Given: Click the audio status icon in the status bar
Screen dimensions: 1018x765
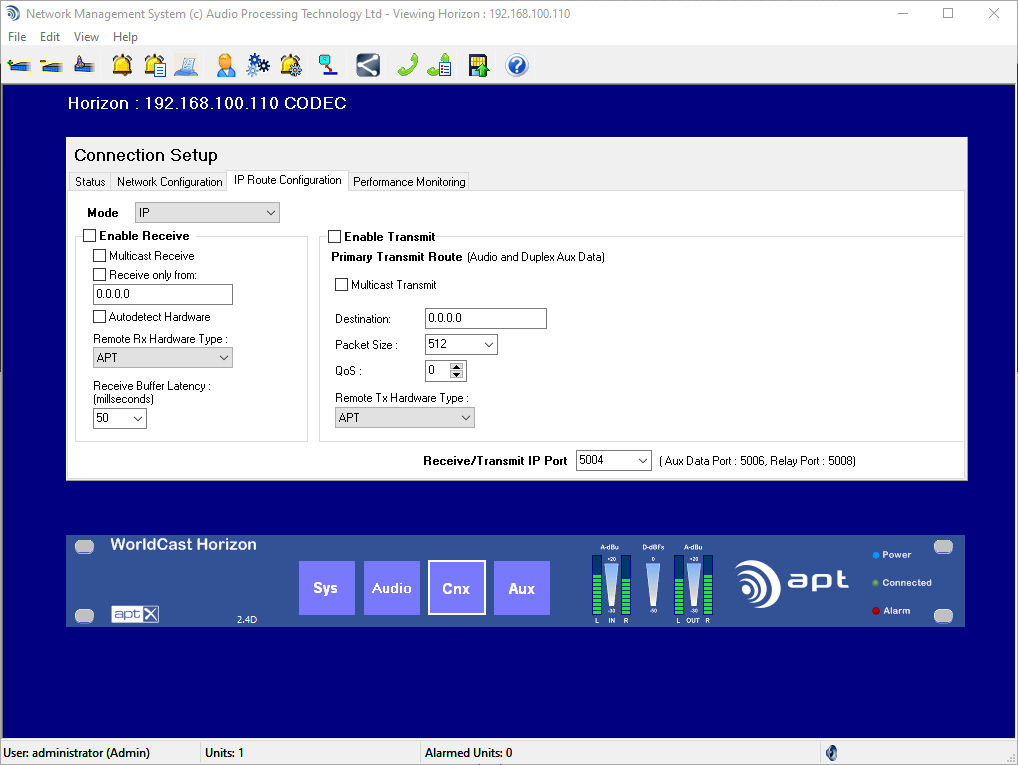Looking at the screenshot, I should click(832, 753).
